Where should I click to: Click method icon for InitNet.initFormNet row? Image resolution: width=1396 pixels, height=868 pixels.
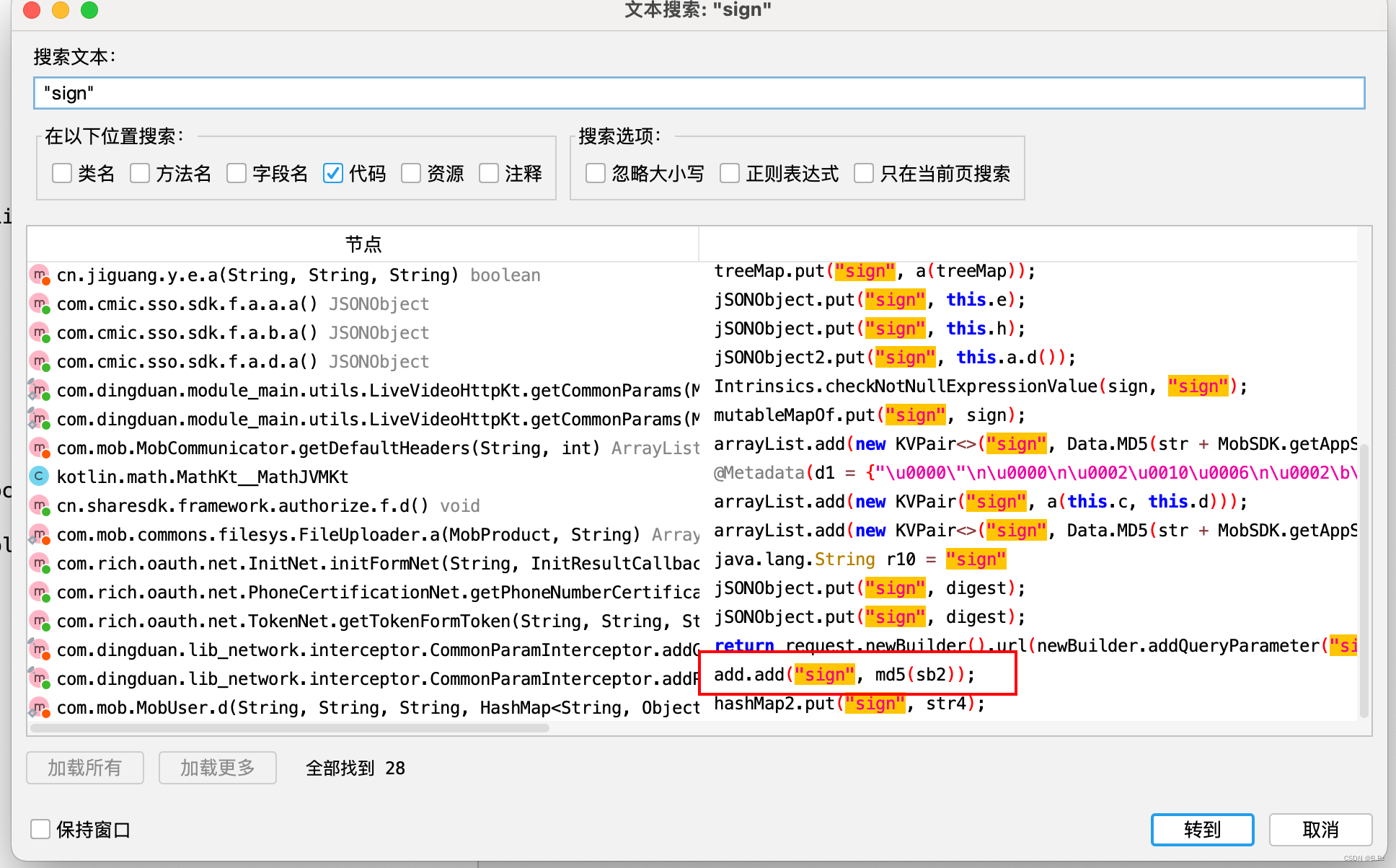point(40,564)
